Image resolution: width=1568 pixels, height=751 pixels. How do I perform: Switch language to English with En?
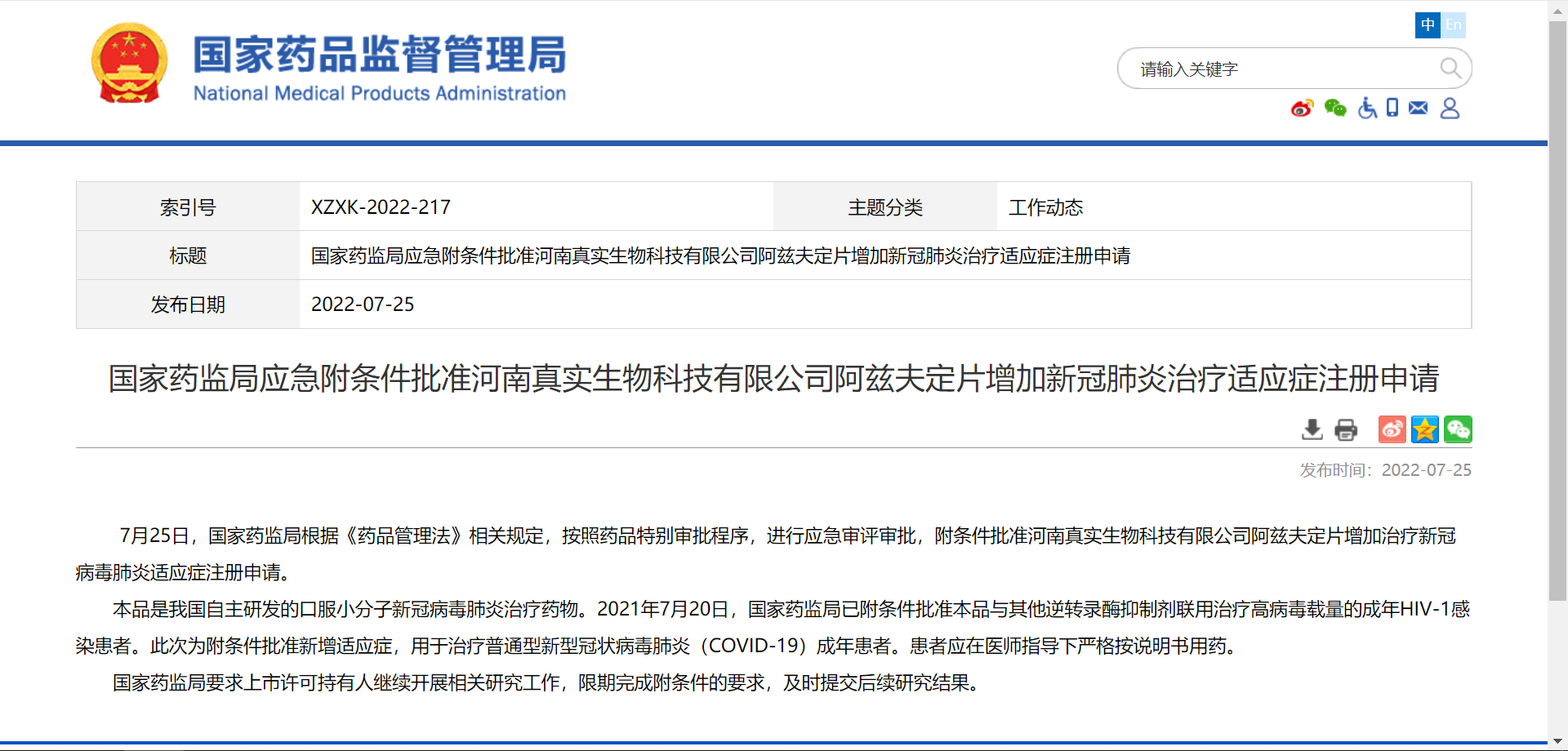1454,25
